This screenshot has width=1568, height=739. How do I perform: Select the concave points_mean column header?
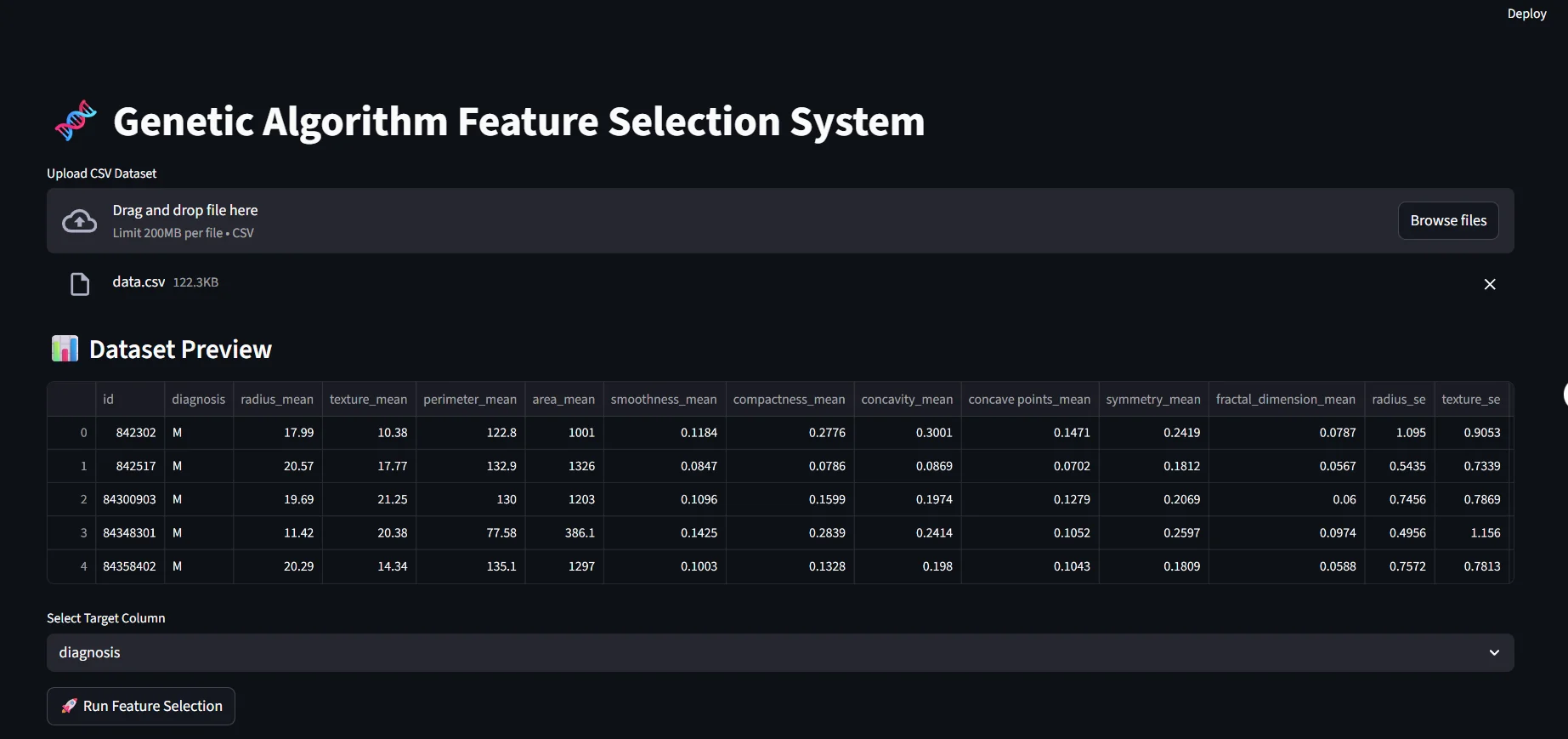1030,399
